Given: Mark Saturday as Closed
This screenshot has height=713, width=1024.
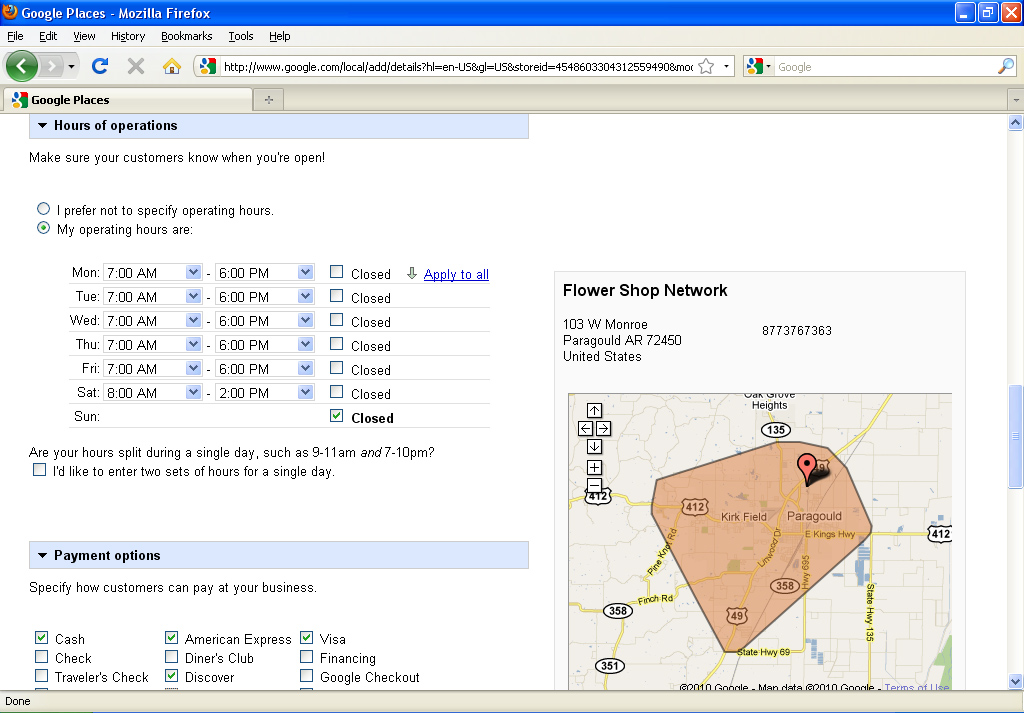Looking at the screenshot, I should click(336, 392).
